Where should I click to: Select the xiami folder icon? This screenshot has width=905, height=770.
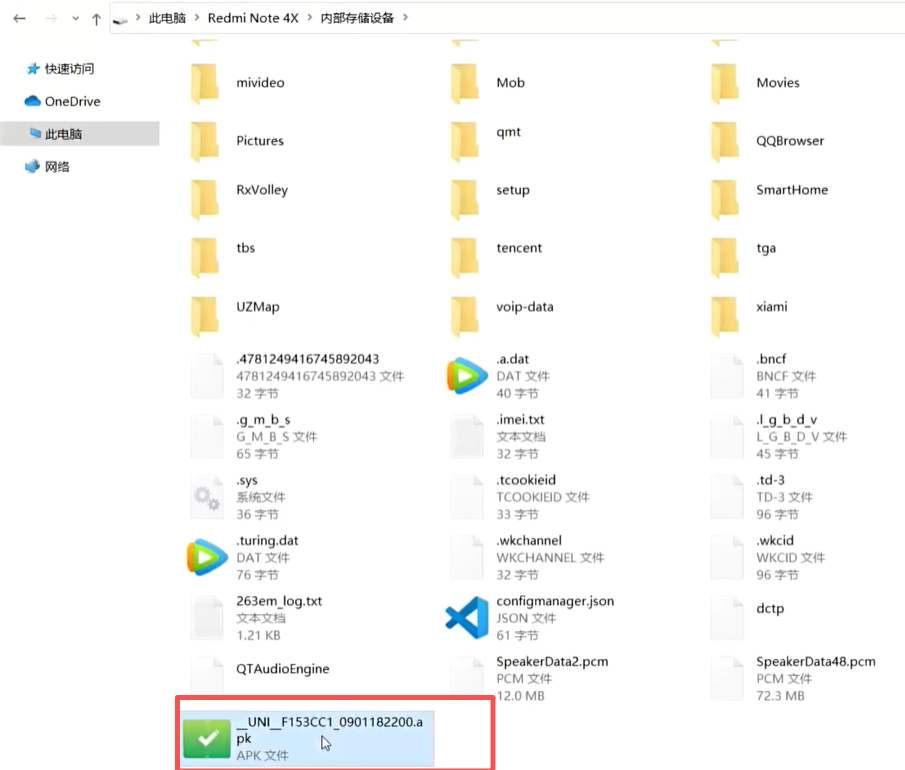point(725,316)
